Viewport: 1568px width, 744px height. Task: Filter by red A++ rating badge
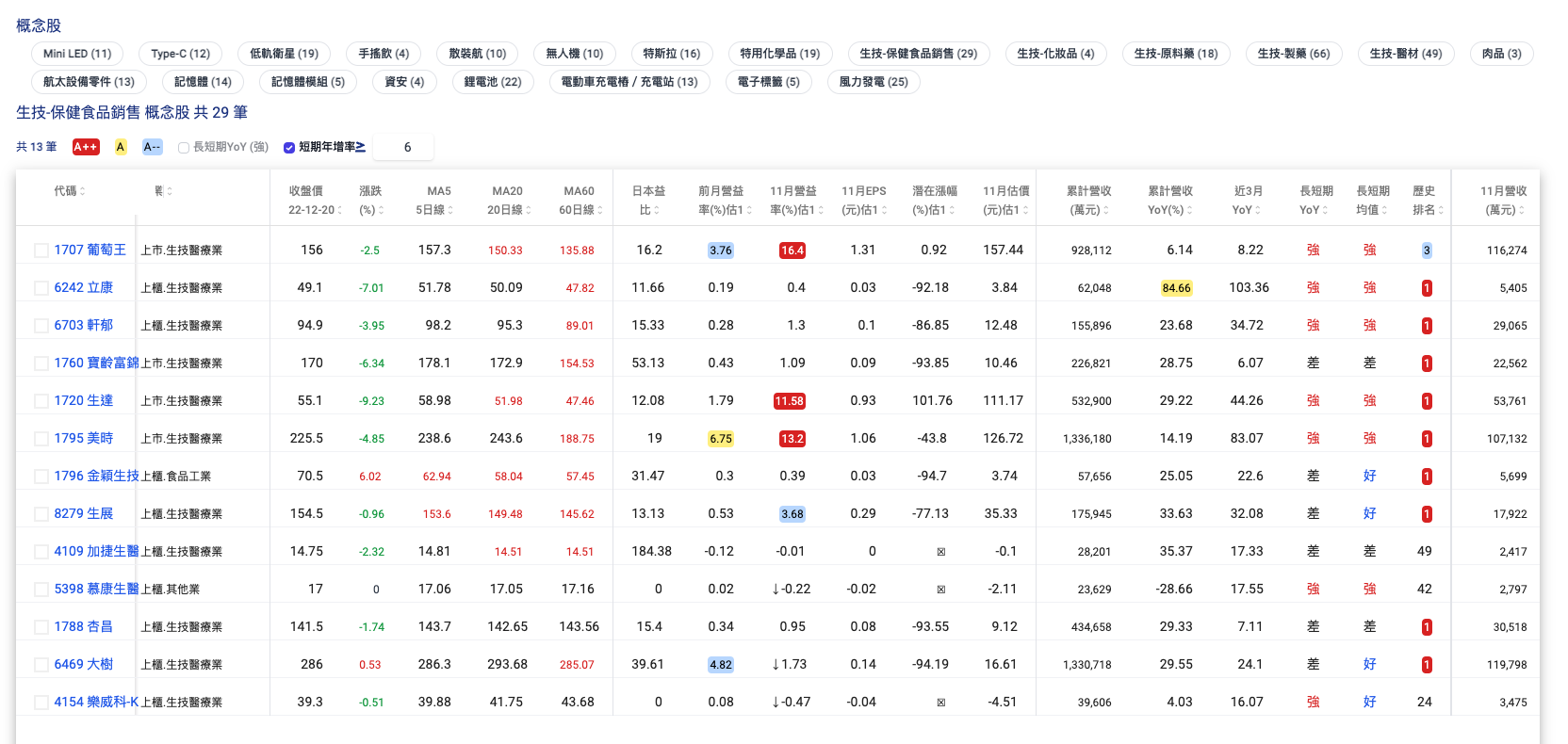click(86, 147)
